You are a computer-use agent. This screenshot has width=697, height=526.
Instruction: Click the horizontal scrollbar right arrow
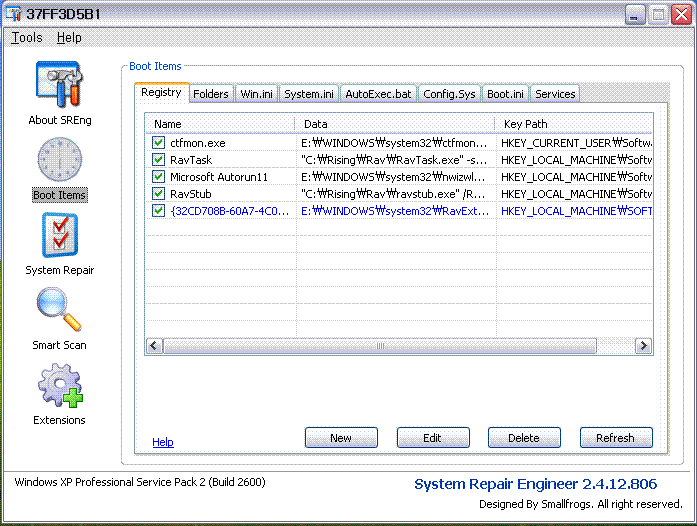(x=645, y=346)
